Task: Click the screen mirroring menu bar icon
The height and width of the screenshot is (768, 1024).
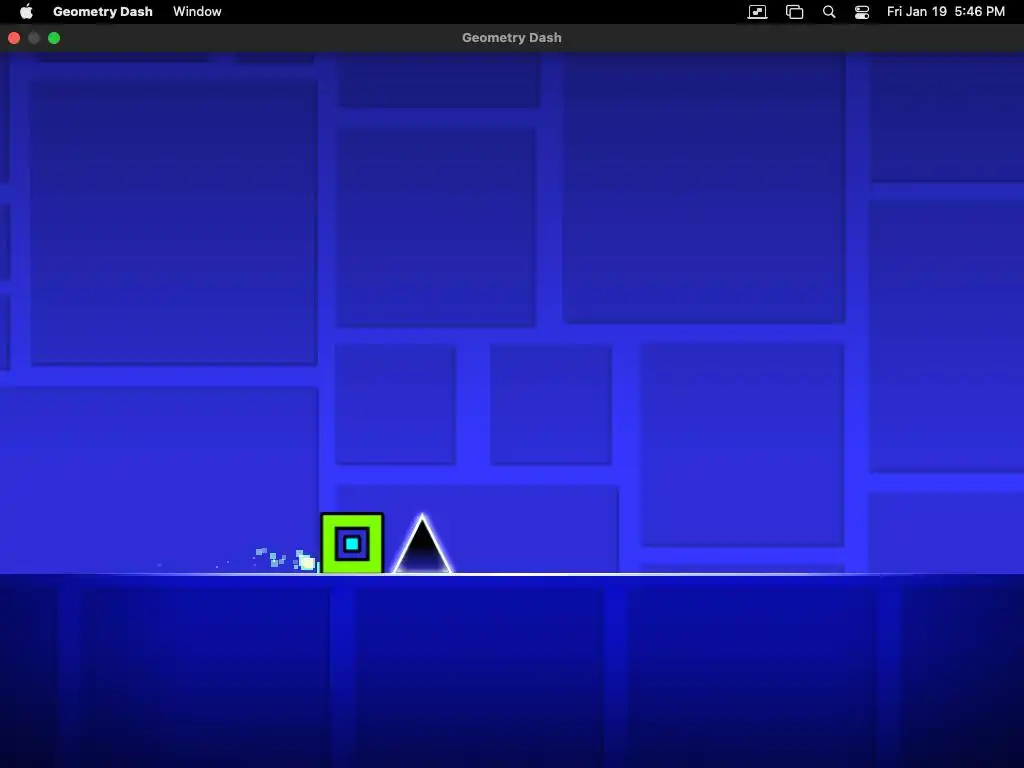Action: (758, 12)
